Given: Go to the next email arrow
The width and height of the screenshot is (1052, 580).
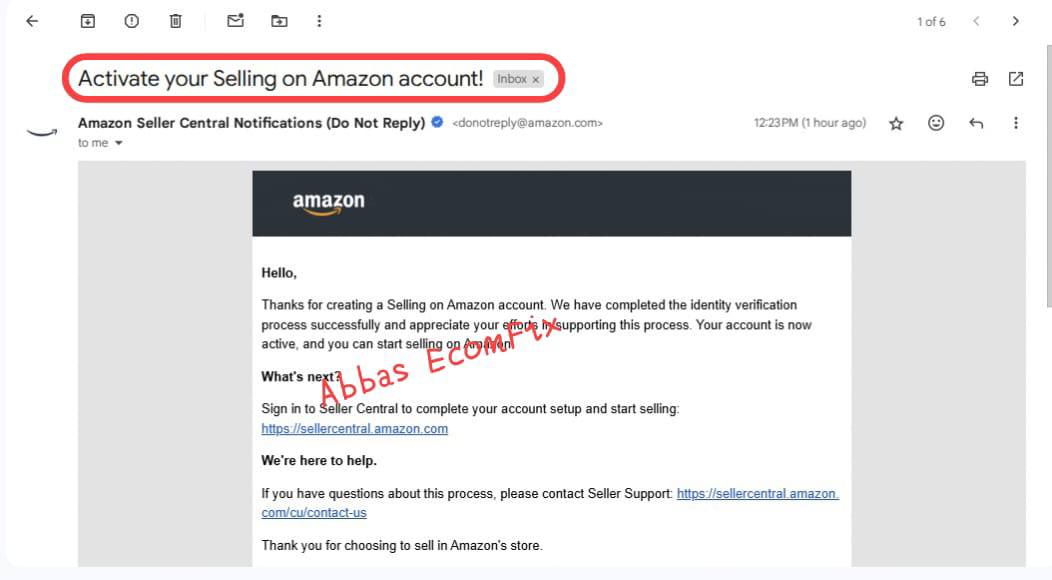Looking at the screenshot, I should pyautogui.click(x=1016, y=21).
